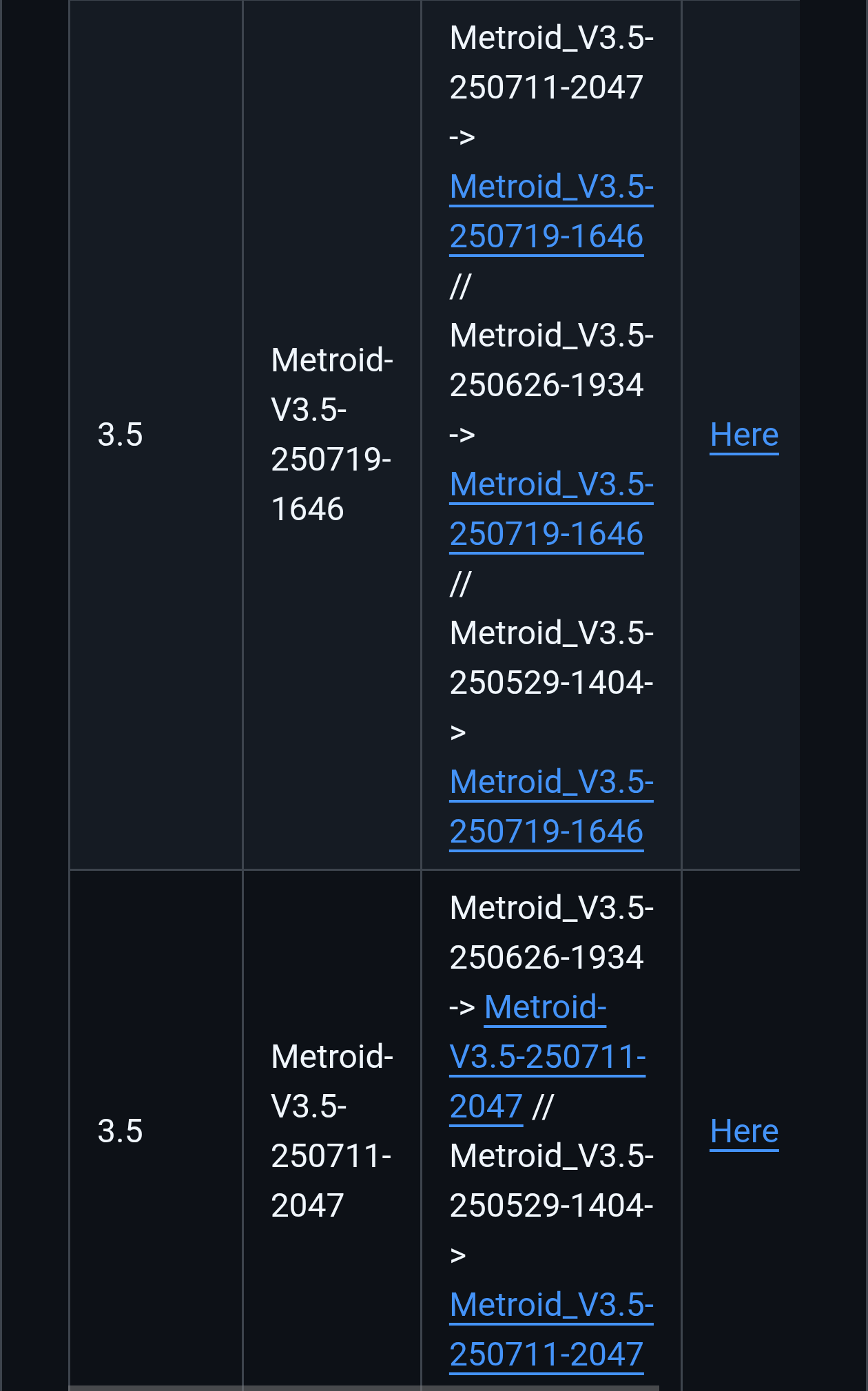Viewport: 868px width, 1391px height.
Task: Click the first // separator in the 250719-1646 row
Action: coord(460,287)
